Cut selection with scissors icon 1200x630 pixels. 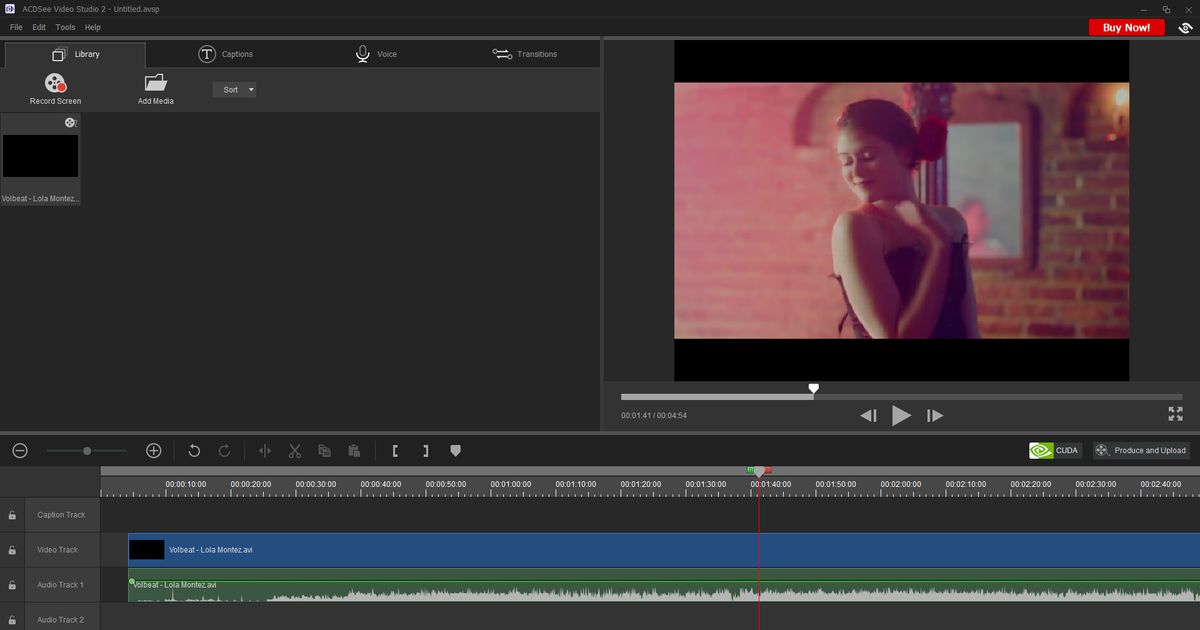[x=295, y=451]
